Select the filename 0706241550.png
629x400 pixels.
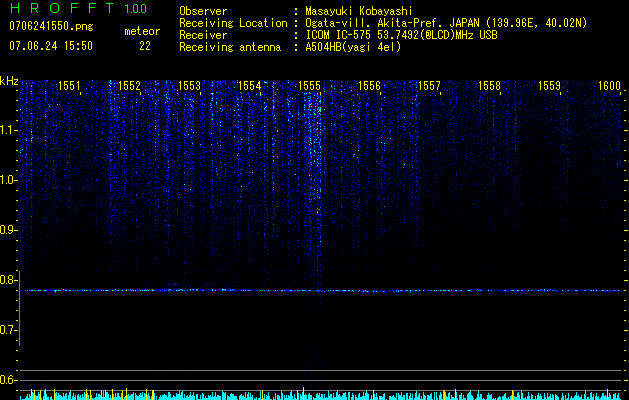(51, 26)
